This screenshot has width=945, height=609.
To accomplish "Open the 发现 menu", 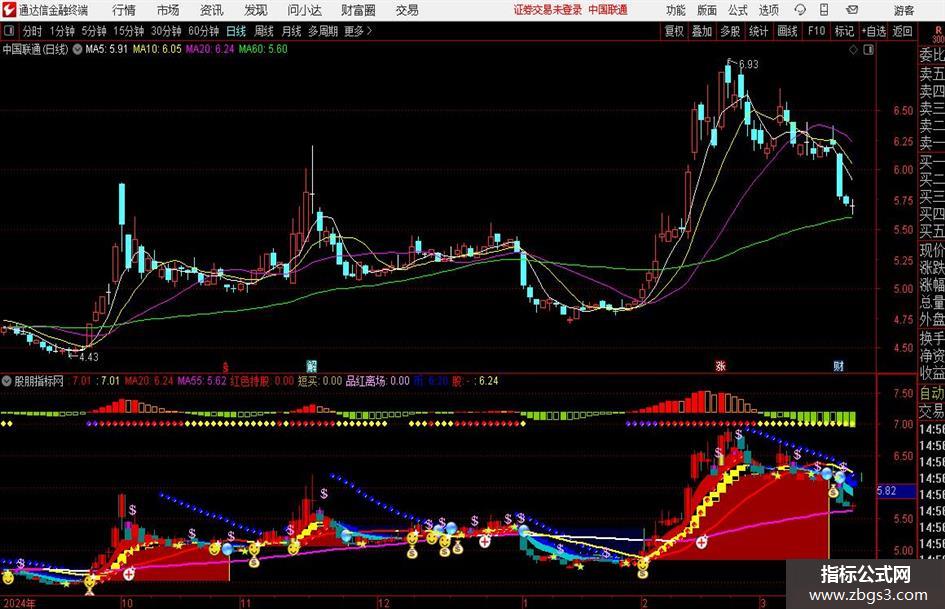I will point(256,10).
